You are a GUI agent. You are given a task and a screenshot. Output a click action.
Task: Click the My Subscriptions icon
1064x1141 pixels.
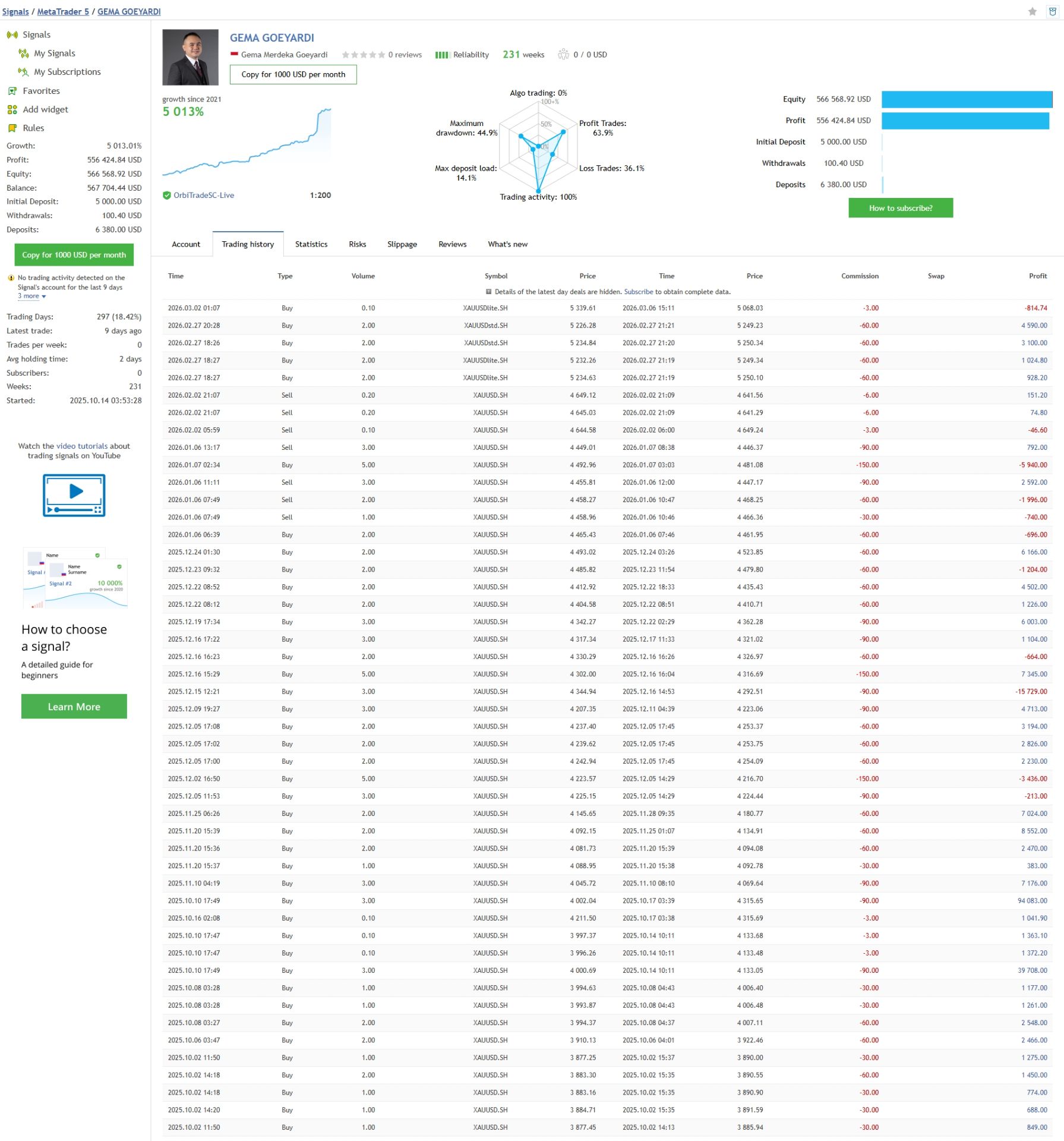click(x=24, y=72)
